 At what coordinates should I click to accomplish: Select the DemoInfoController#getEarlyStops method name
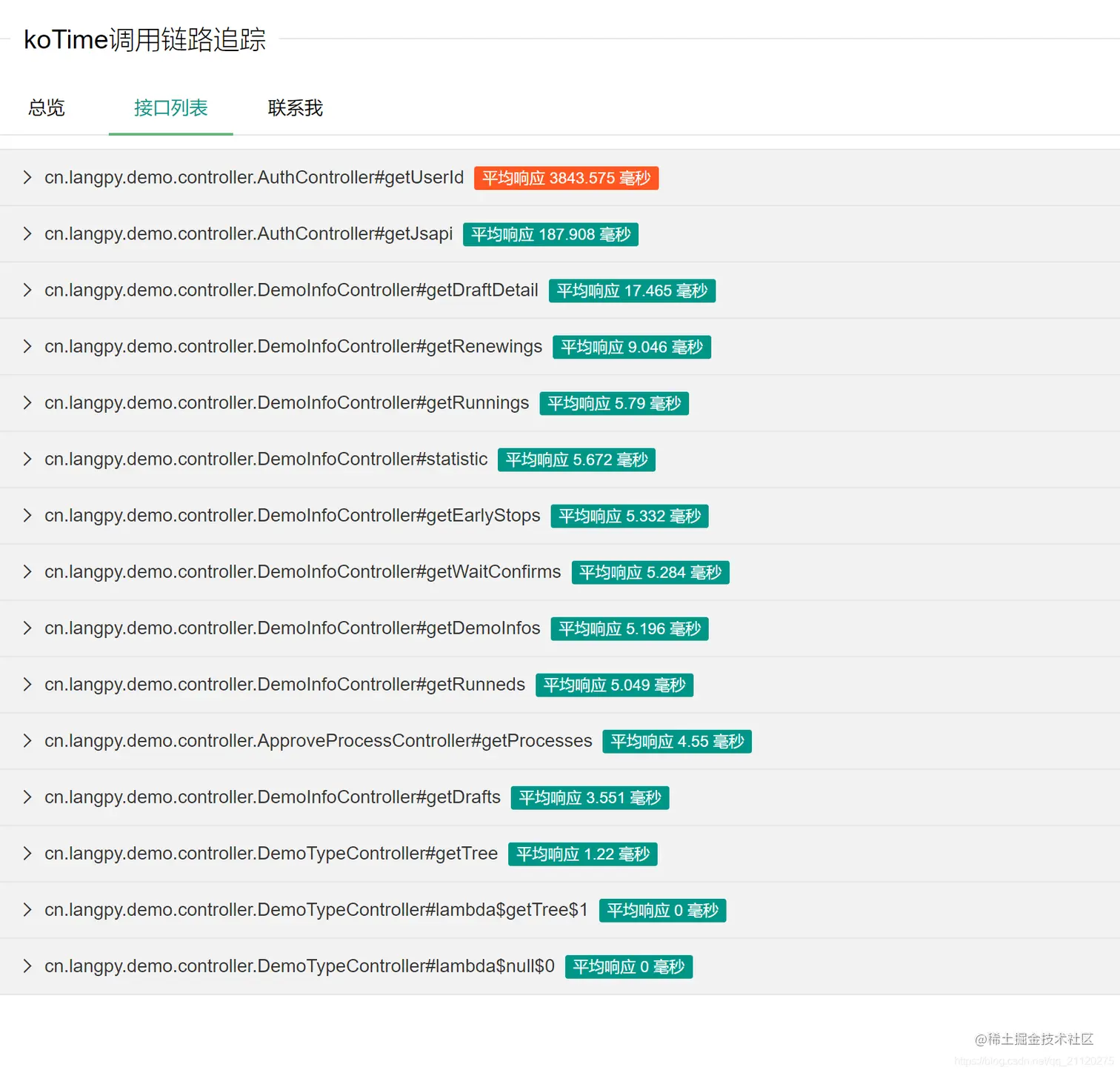293,516
